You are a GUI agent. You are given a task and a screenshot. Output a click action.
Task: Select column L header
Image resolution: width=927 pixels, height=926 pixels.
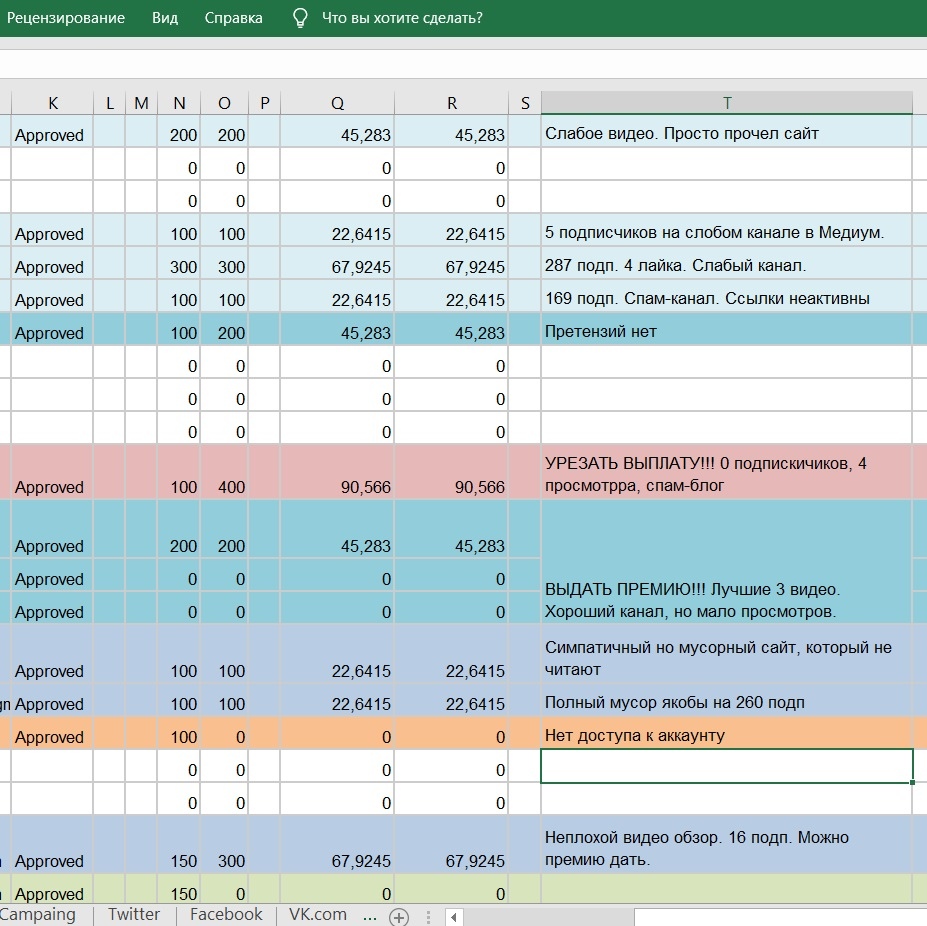[x=109, y=103]
